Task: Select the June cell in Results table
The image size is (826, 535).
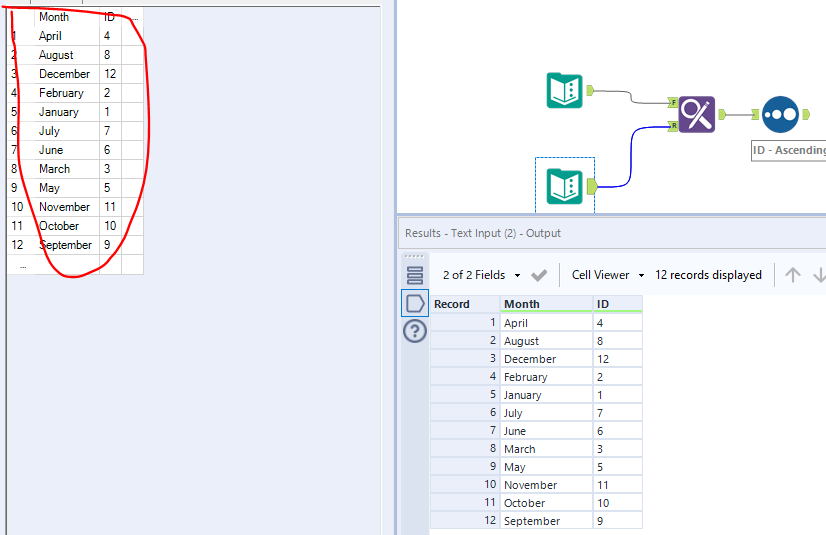Action: coord(546,431)
